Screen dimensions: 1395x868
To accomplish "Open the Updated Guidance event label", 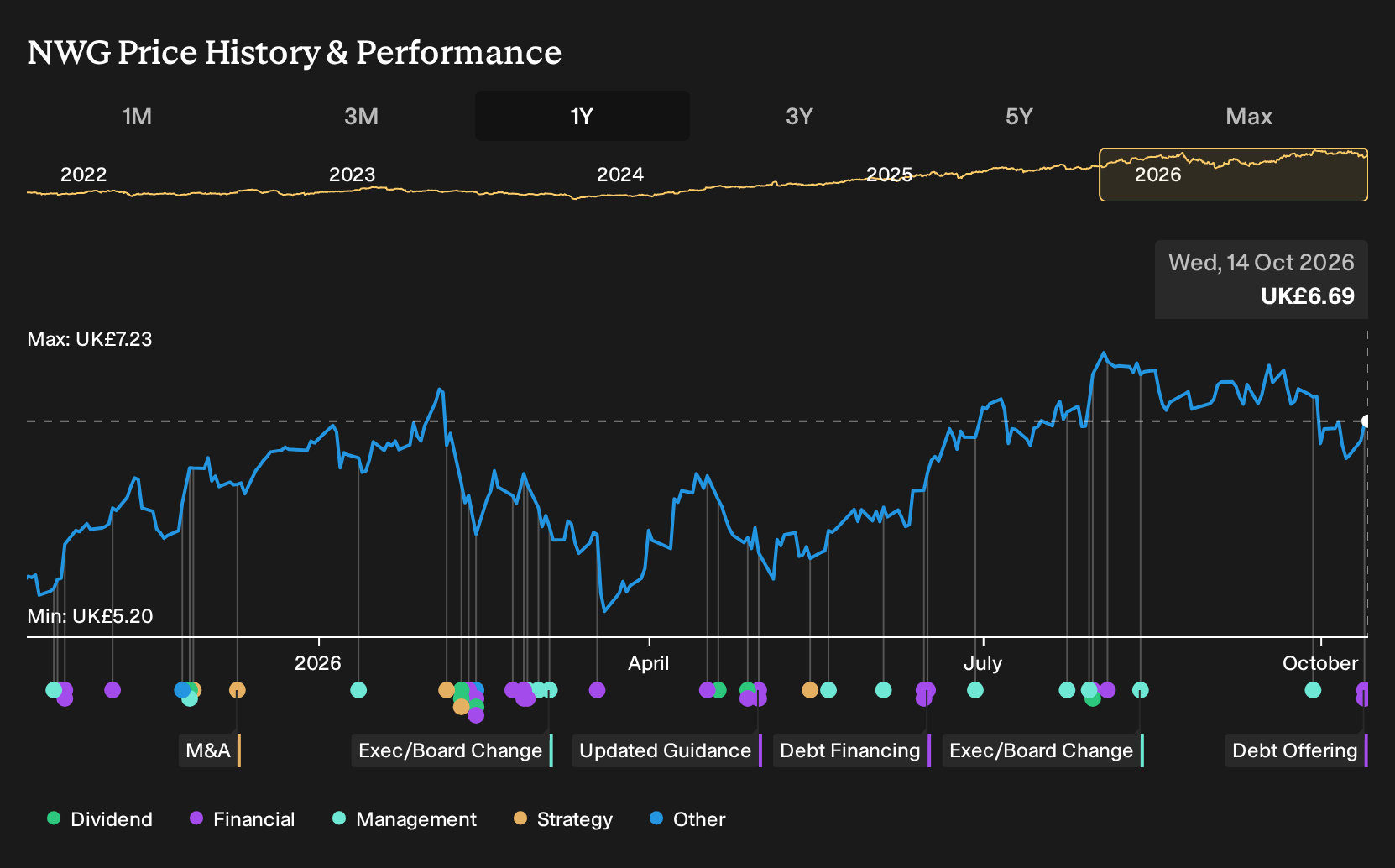I will tap(667, 750).
